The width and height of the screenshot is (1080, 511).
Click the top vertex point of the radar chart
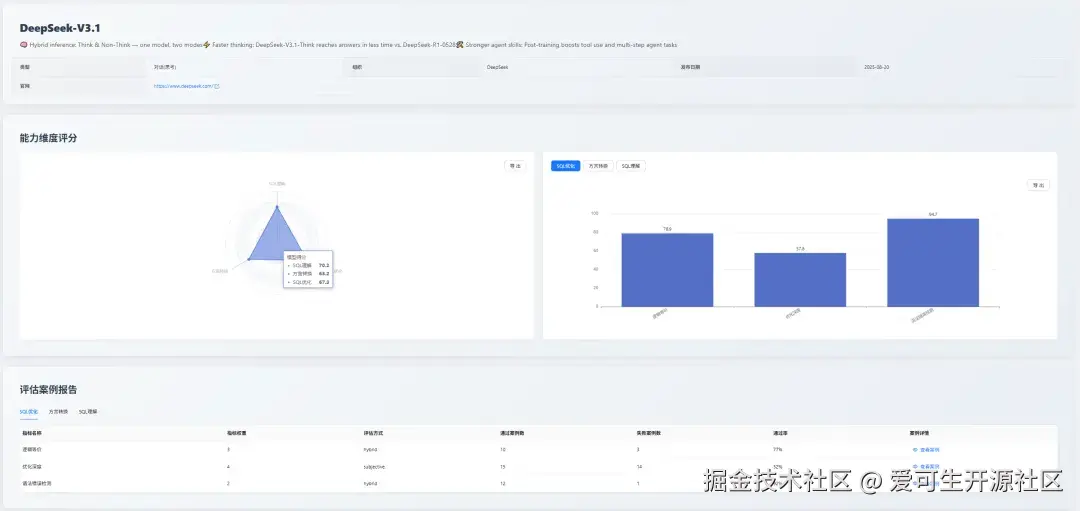[277, 206]
